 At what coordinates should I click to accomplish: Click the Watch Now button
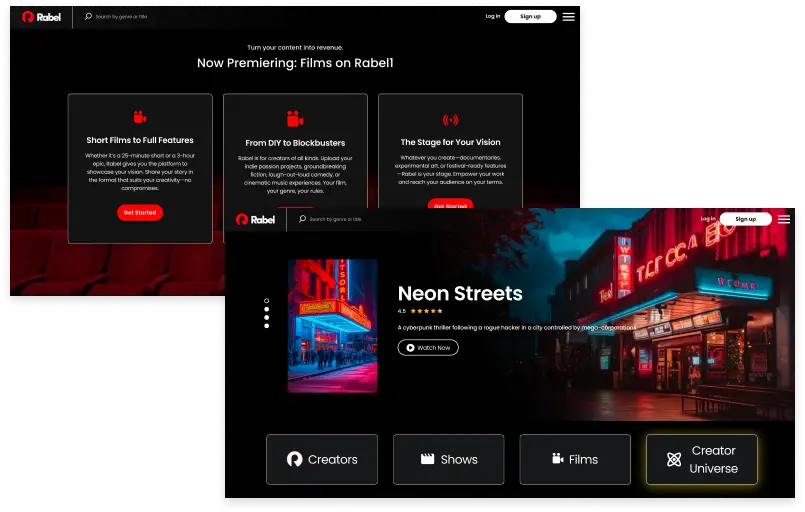click(x=428, y=348)
